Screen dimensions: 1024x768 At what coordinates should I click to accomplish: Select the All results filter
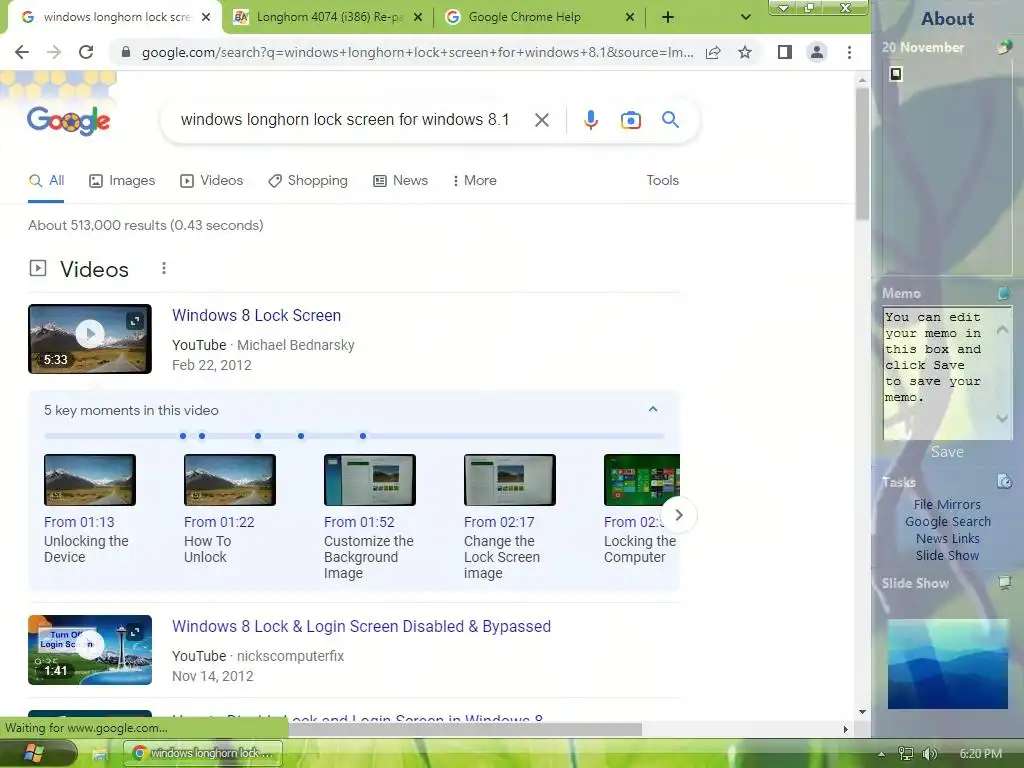coord(46,181)
